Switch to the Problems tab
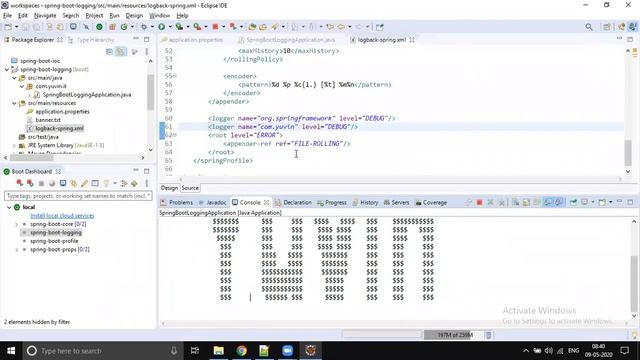 click(177, 202)
